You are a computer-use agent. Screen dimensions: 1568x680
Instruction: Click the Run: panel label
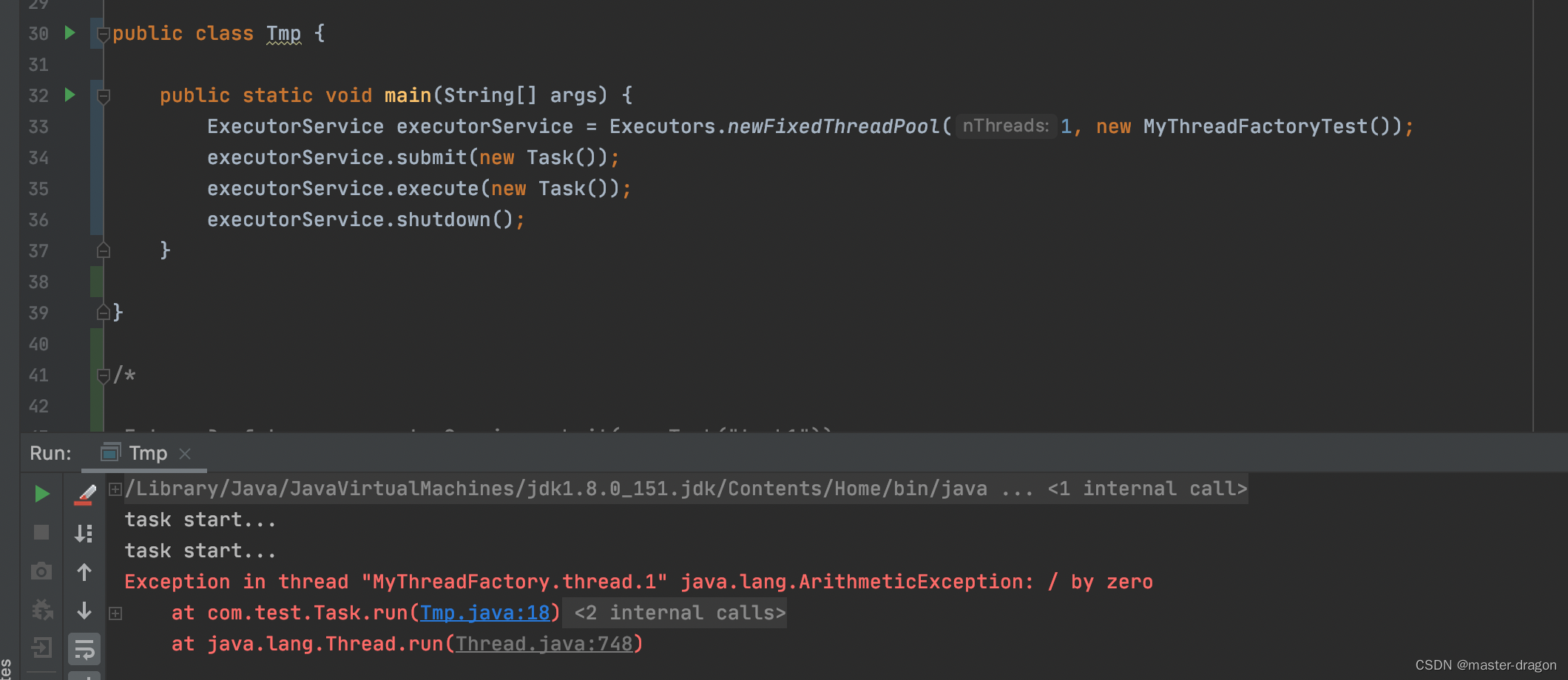(50, 453)
